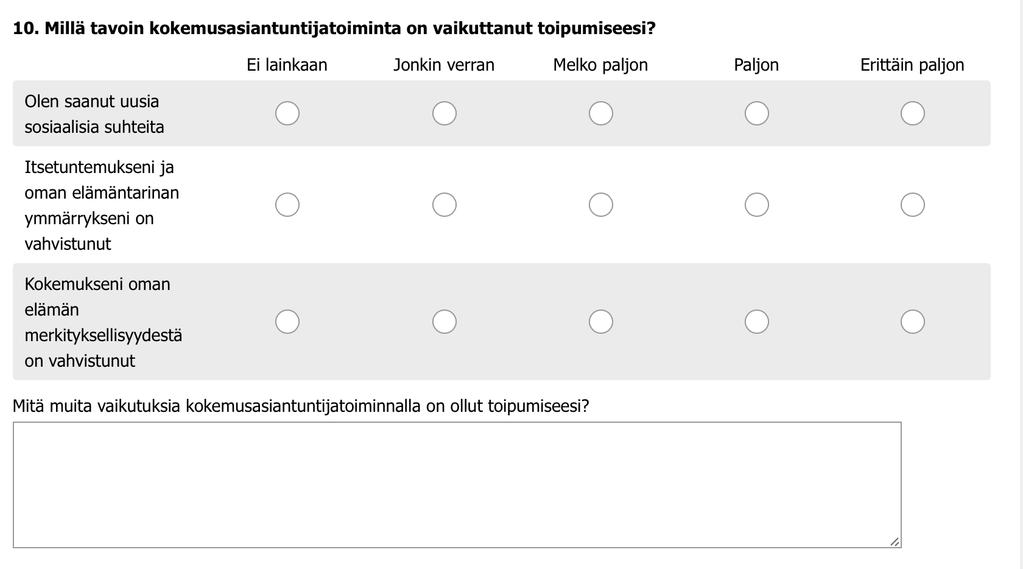This screenshot has height=569, width=1023.
Task: Choose 'Ei lainkaan' for 'Itsetuntemukseni' row
Action: pos(287,205)
